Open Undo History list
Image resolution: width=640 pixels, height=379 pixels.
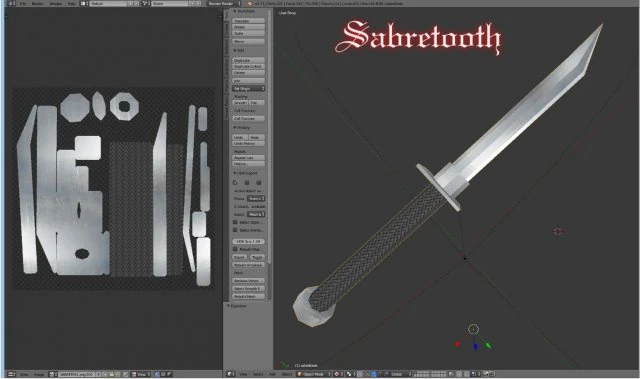click(x=248, y=144)
